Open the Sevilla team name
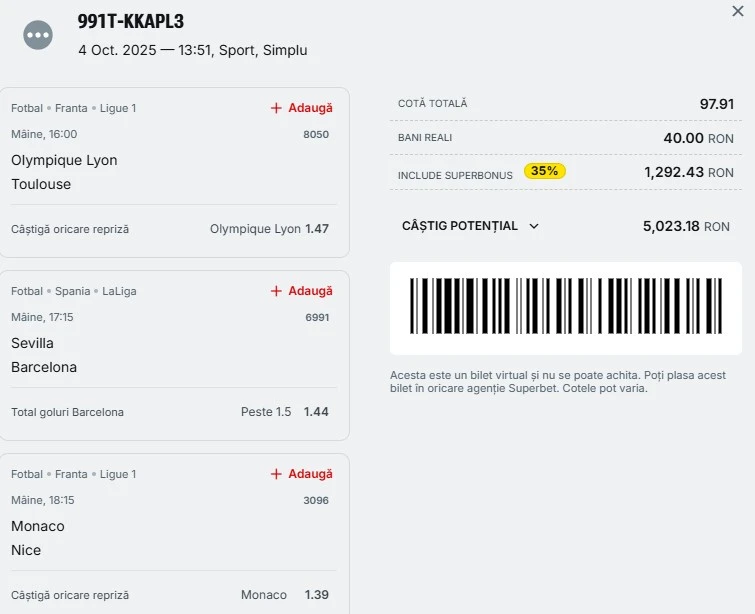 click(32, 343)
